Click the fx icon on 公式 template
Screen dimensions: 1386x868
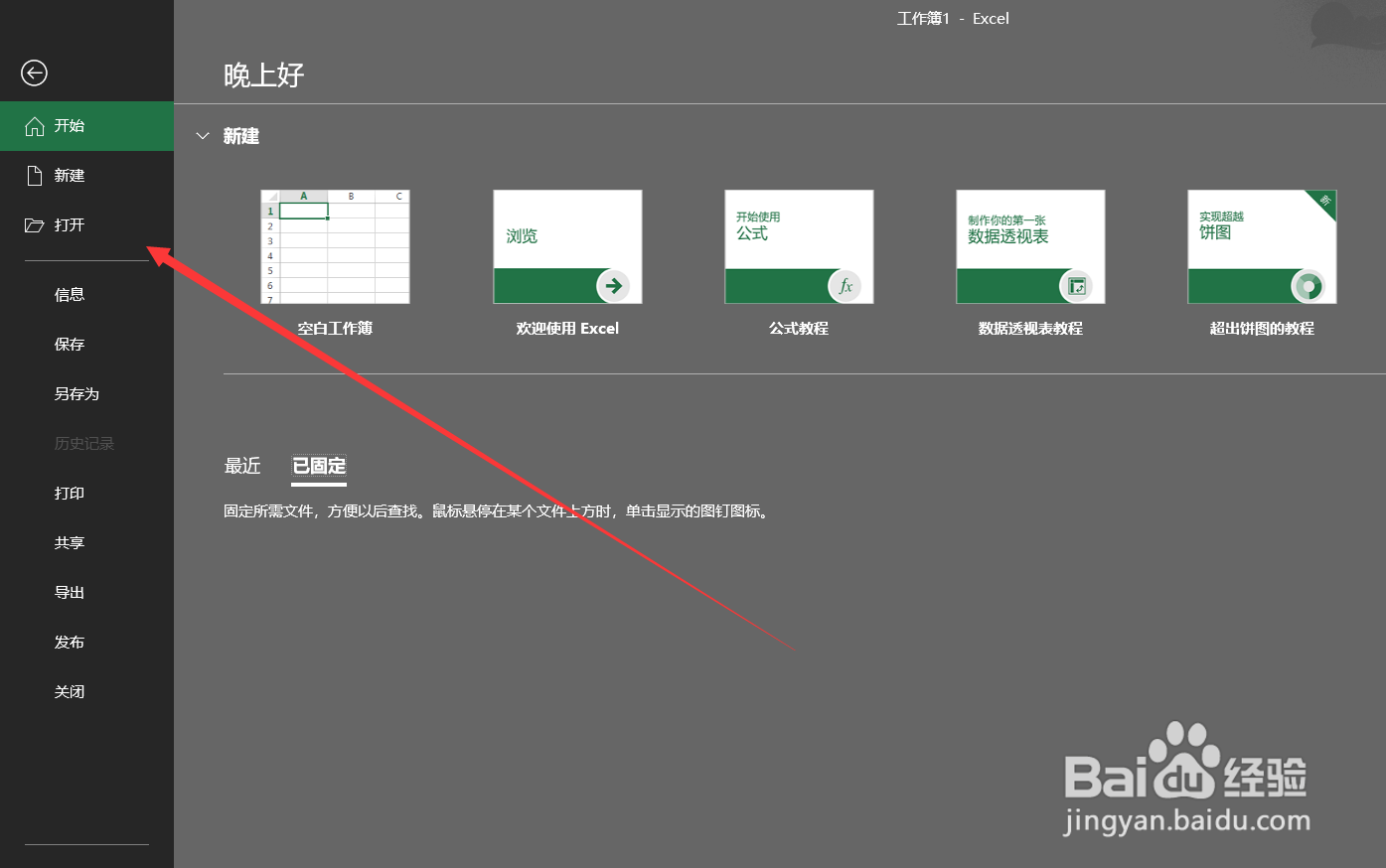tap(846, 286)
